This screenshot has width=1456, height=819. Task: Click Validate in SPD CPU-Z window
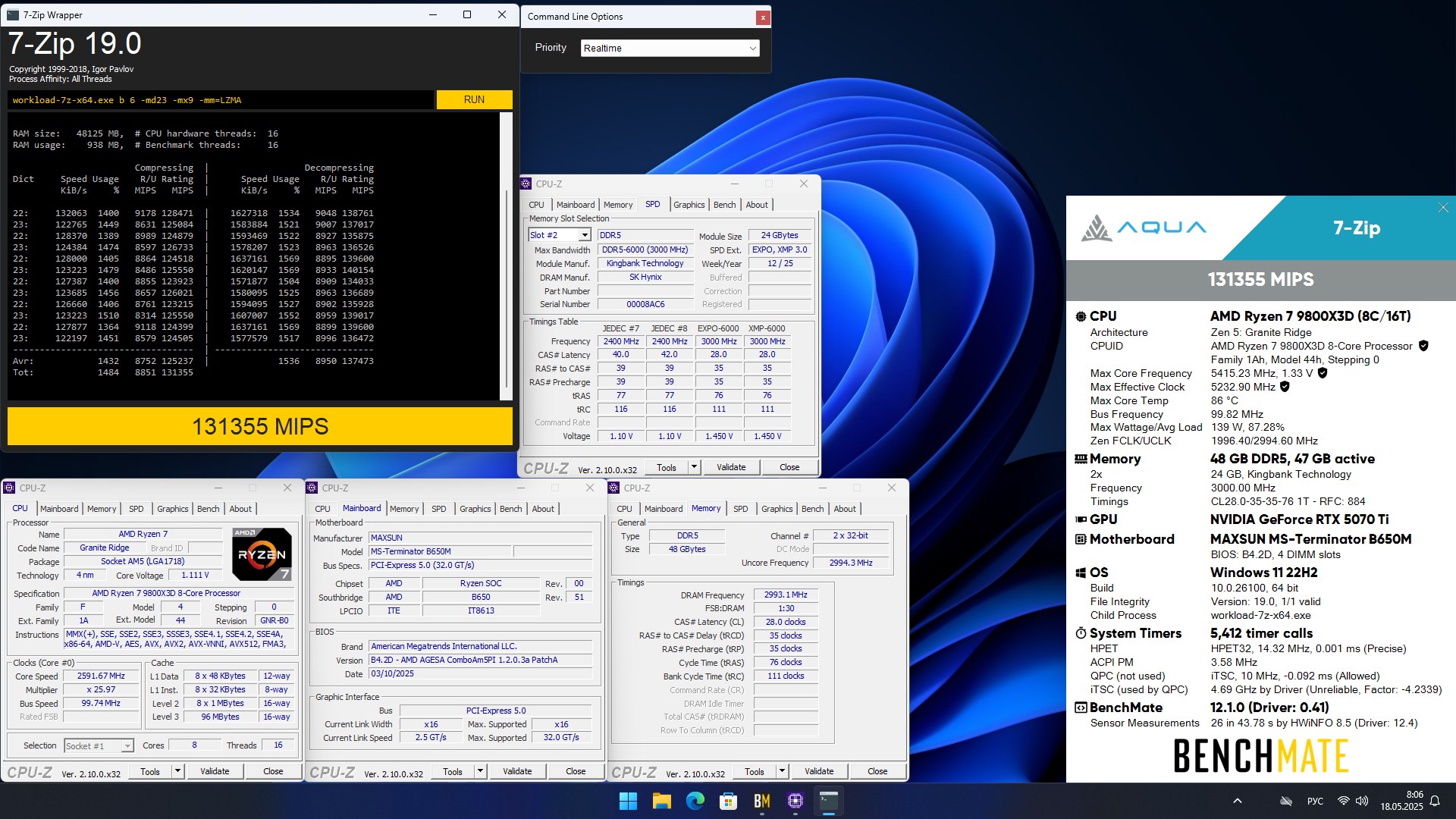[731, 467]
